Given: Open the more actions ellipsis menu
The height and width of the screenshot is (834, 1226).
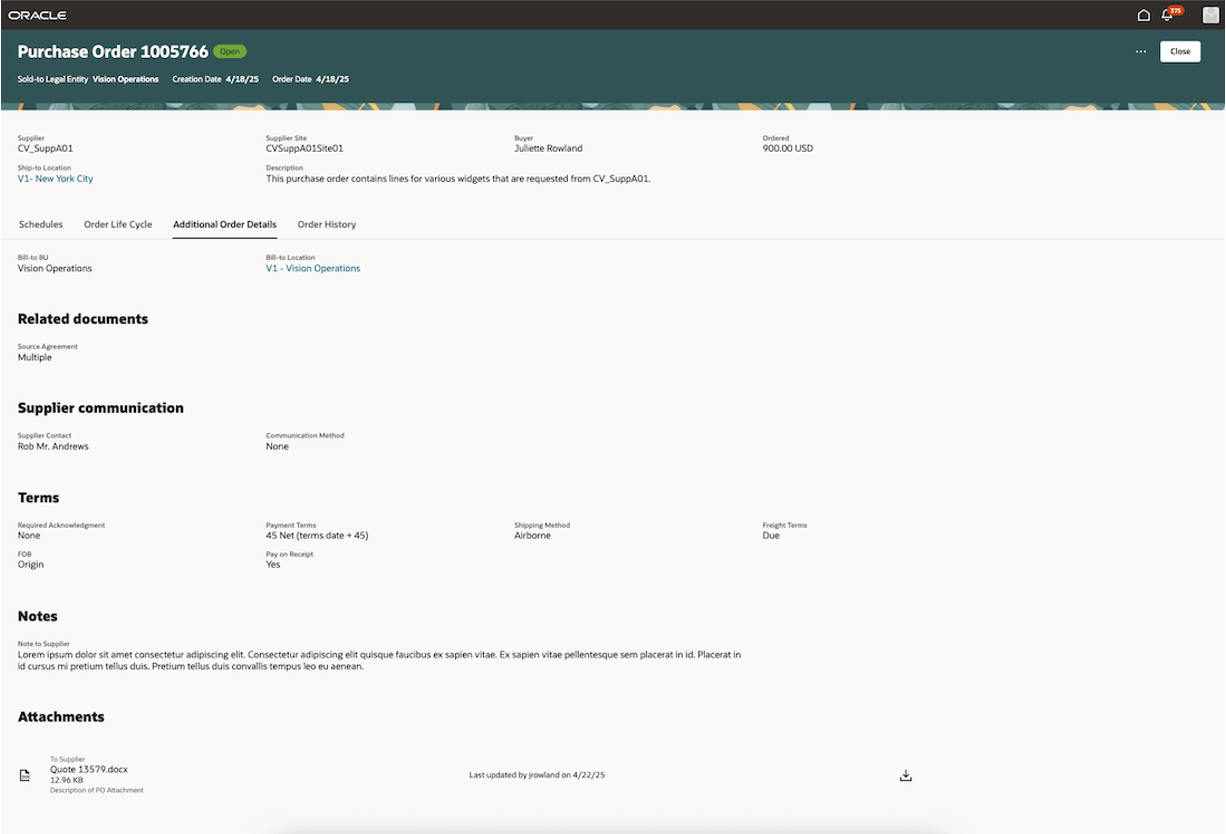Looking at the screenshot, I should tap(1140, 51).
